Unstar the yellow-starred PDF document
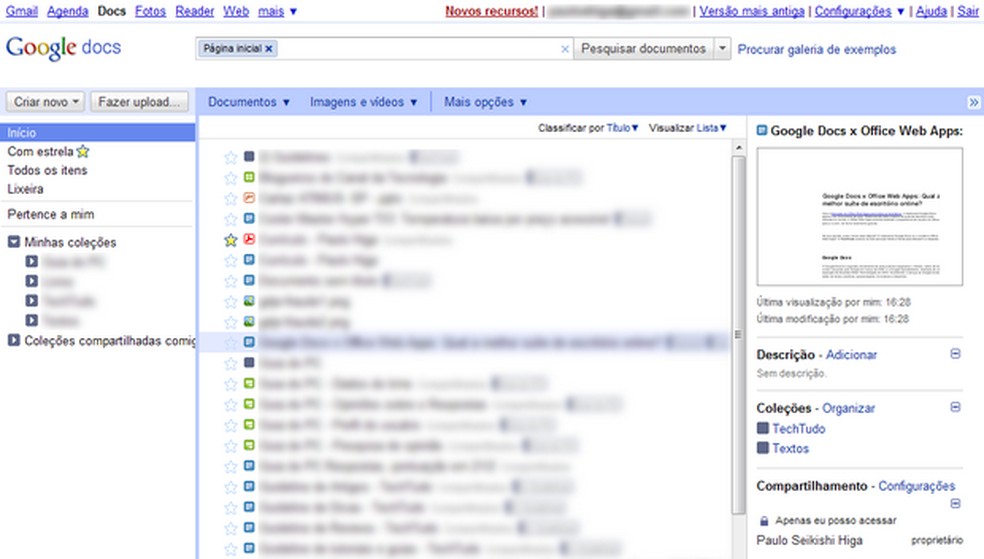This screenshot has height=559, width=984. click(230, 240)
